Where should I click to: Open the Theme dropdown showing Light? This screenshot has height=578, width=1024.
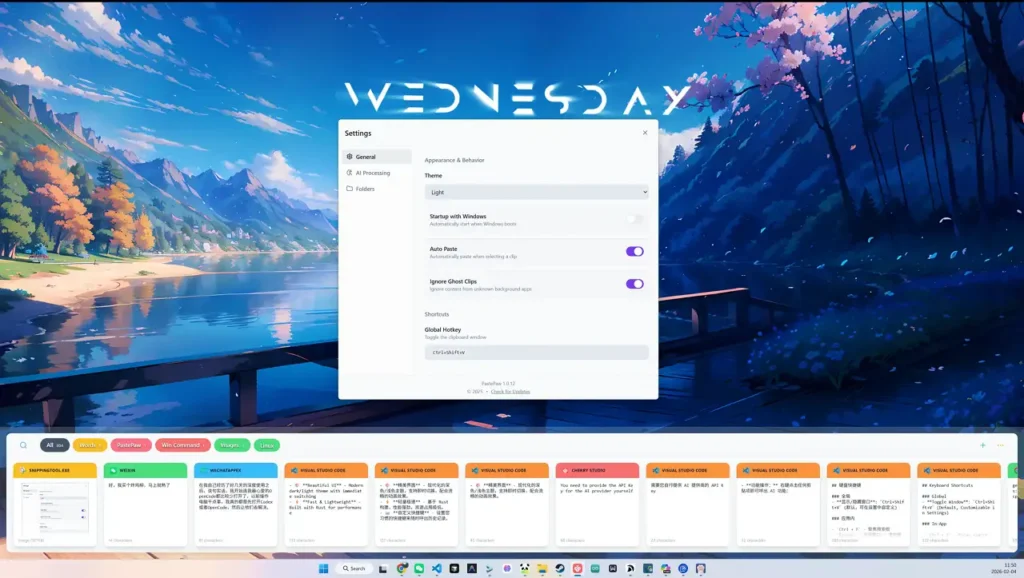[537, 192]
